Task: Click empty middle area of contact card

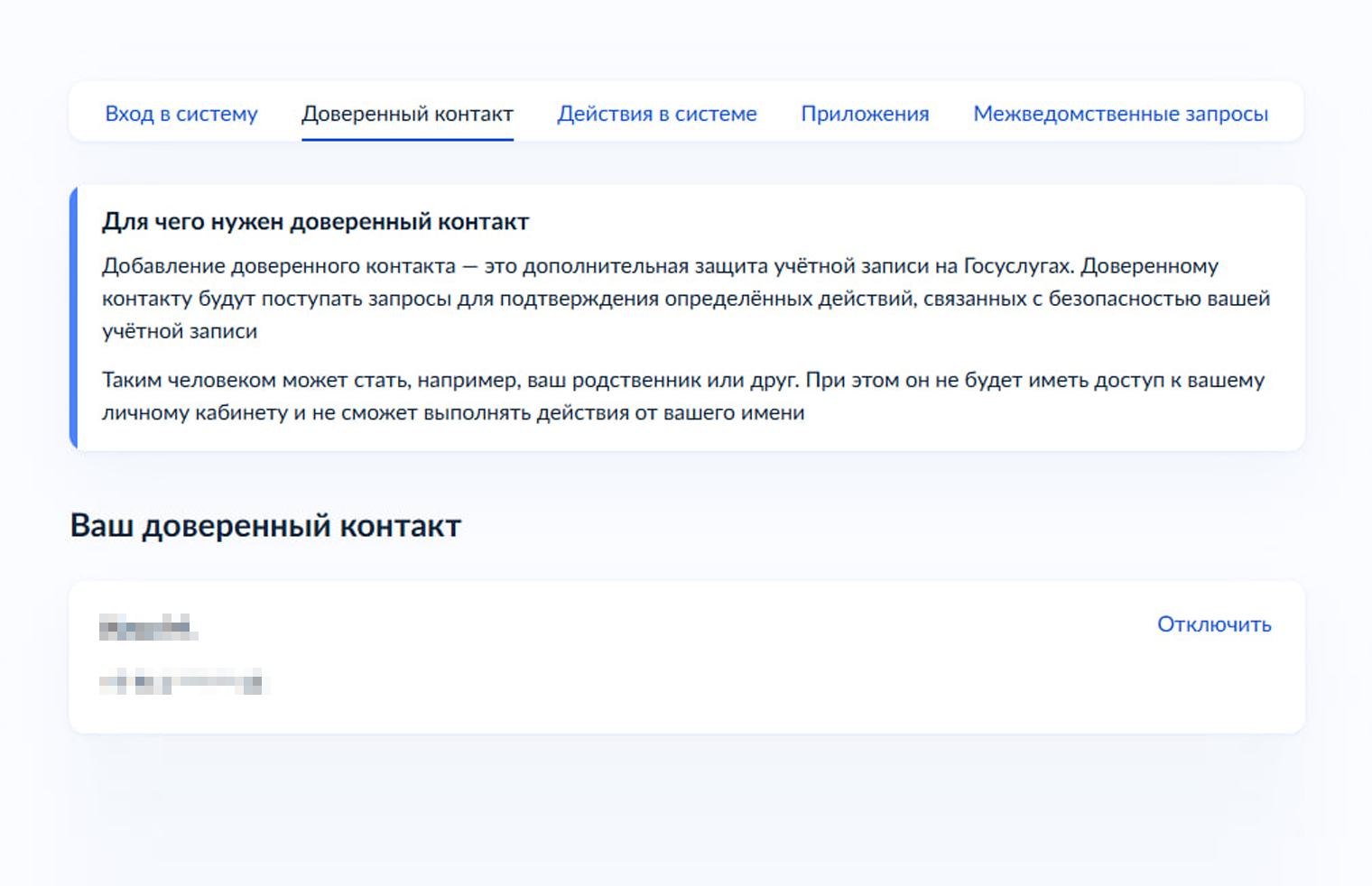Action: point(686,657)
